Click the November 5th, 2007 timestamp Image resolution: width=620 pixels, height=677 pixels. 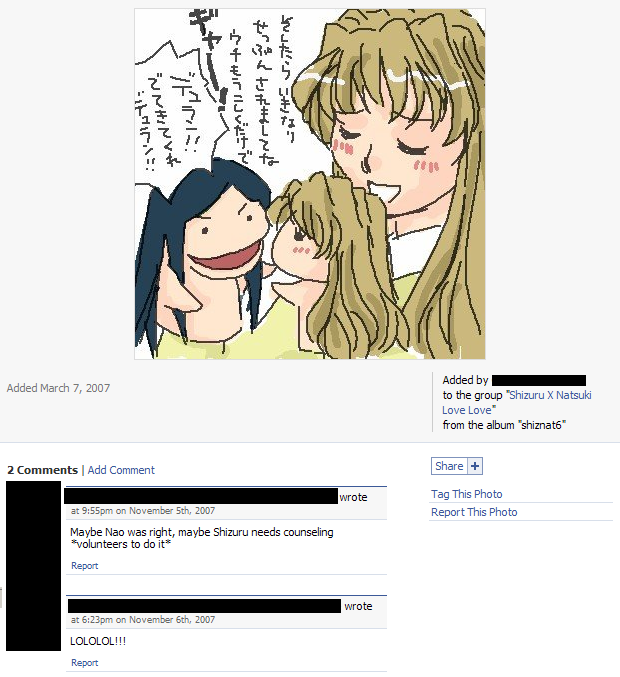pos(143,511)
